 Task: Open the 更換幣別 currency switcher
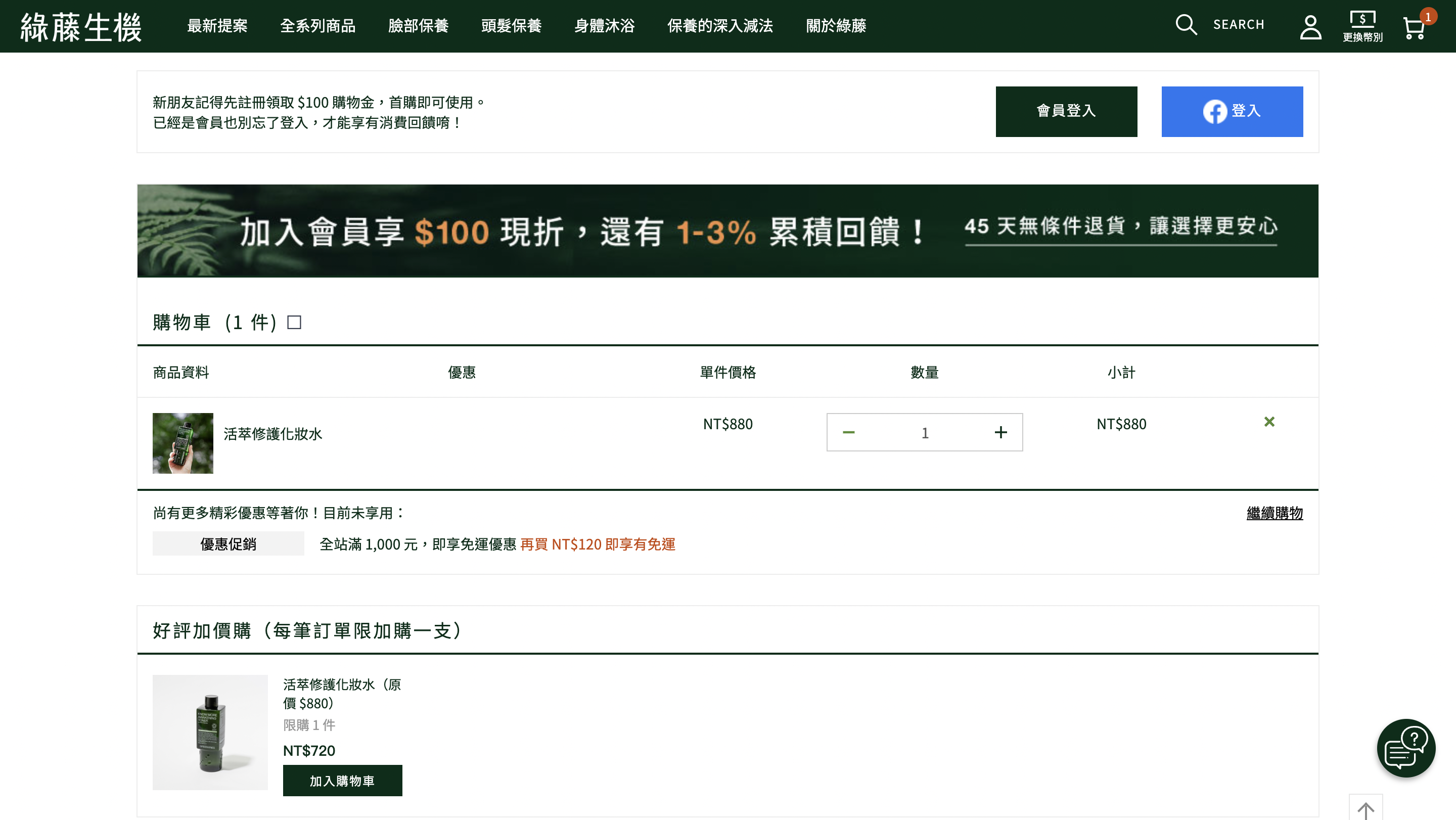[1363, 25]
